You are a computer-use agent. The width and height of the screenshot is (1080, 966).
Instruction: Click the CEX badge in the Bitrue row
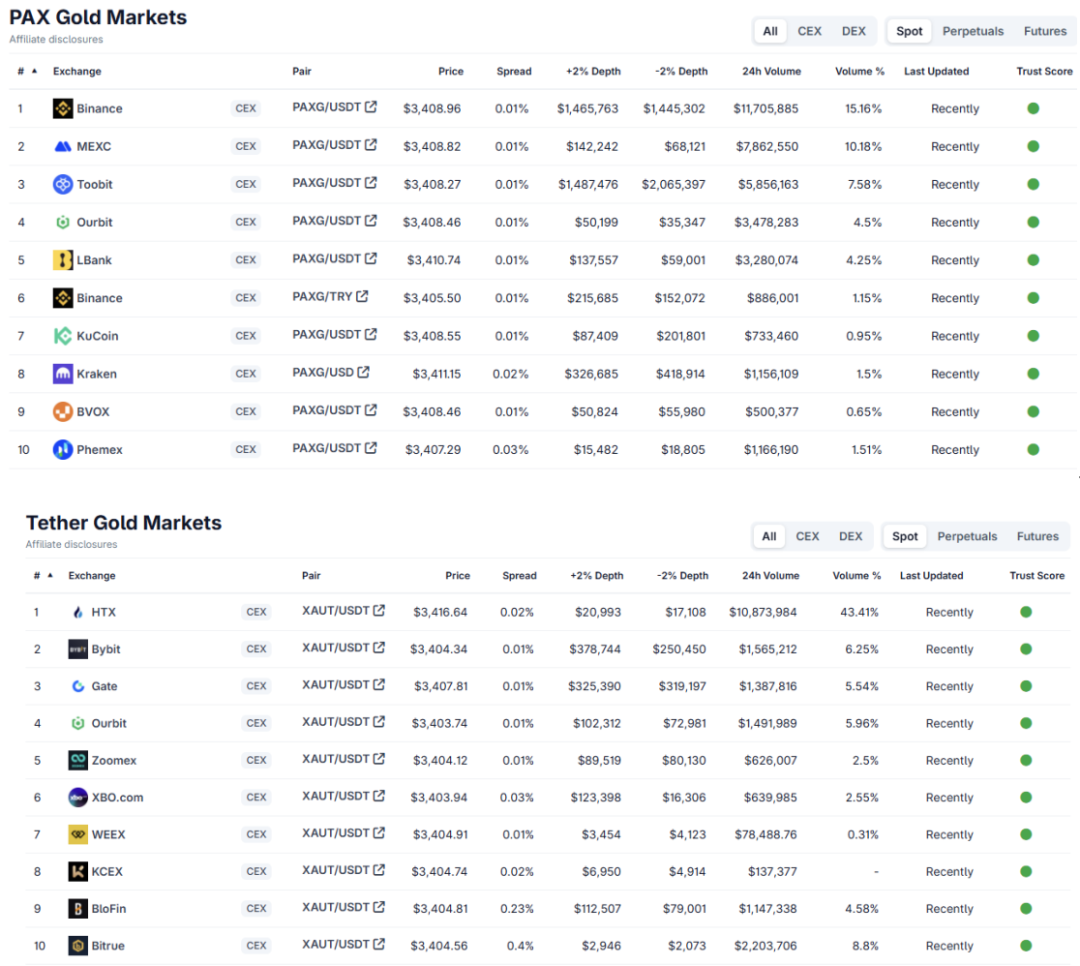[257, 946]
